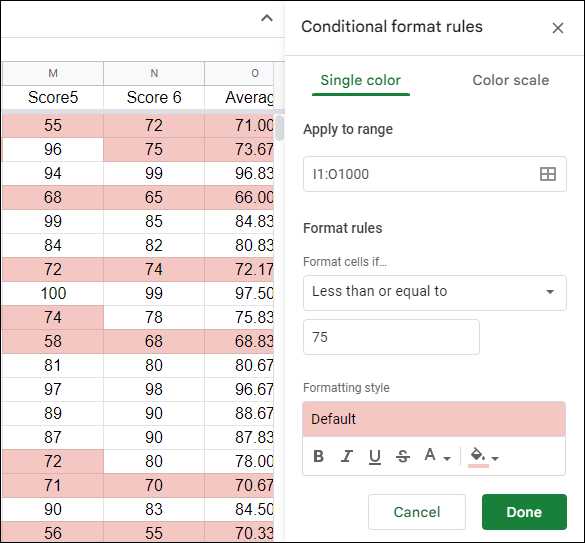Click the Done button

[524, 512]
